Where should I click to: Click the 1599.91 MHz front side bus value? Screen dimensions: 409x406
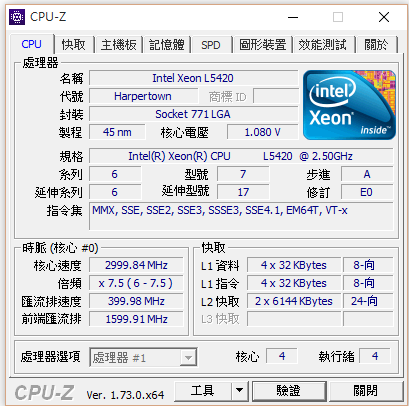tap(136, 319)
